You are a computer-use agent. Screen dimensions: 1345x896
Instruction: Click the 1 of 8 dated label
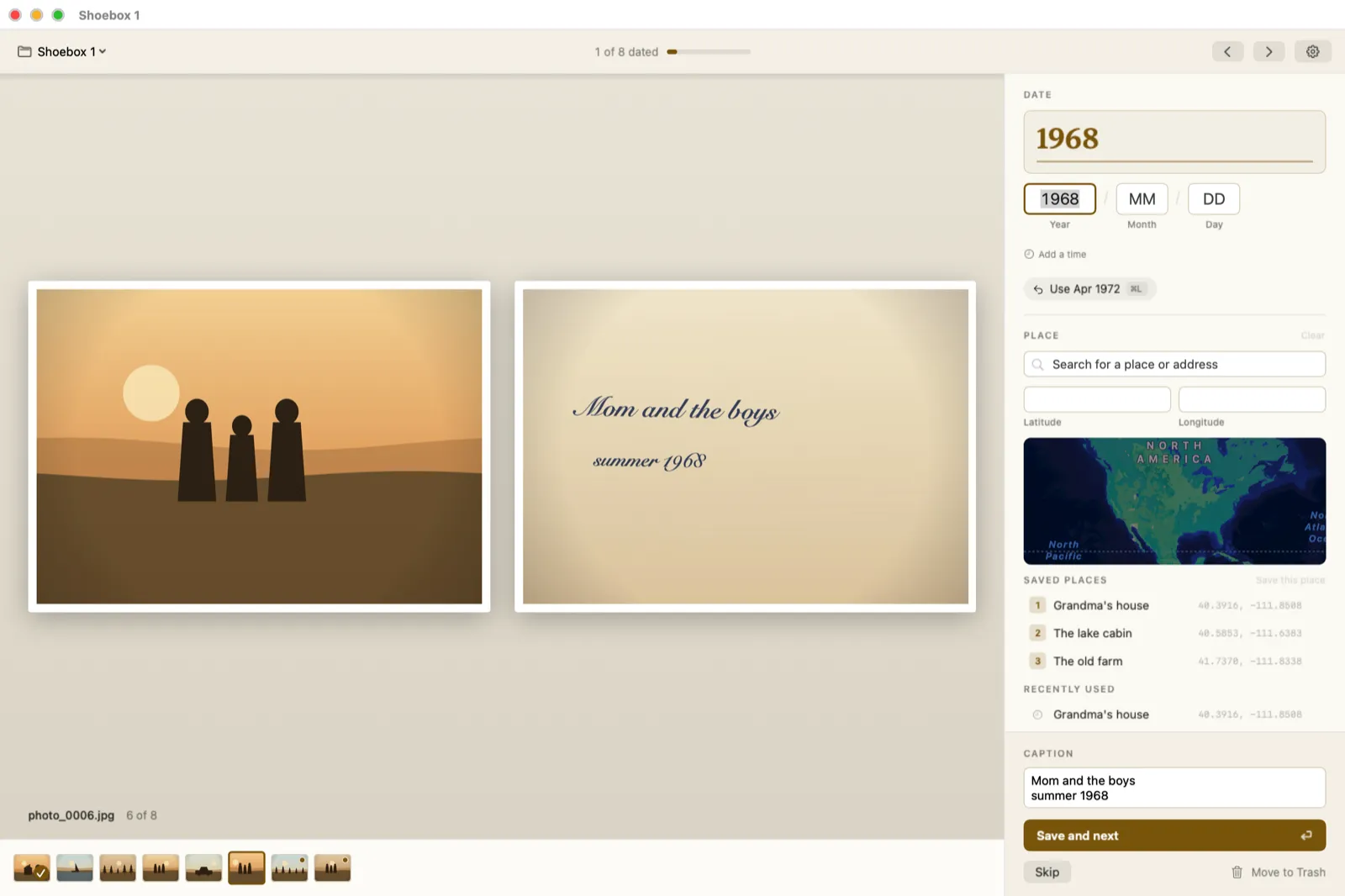626,52
